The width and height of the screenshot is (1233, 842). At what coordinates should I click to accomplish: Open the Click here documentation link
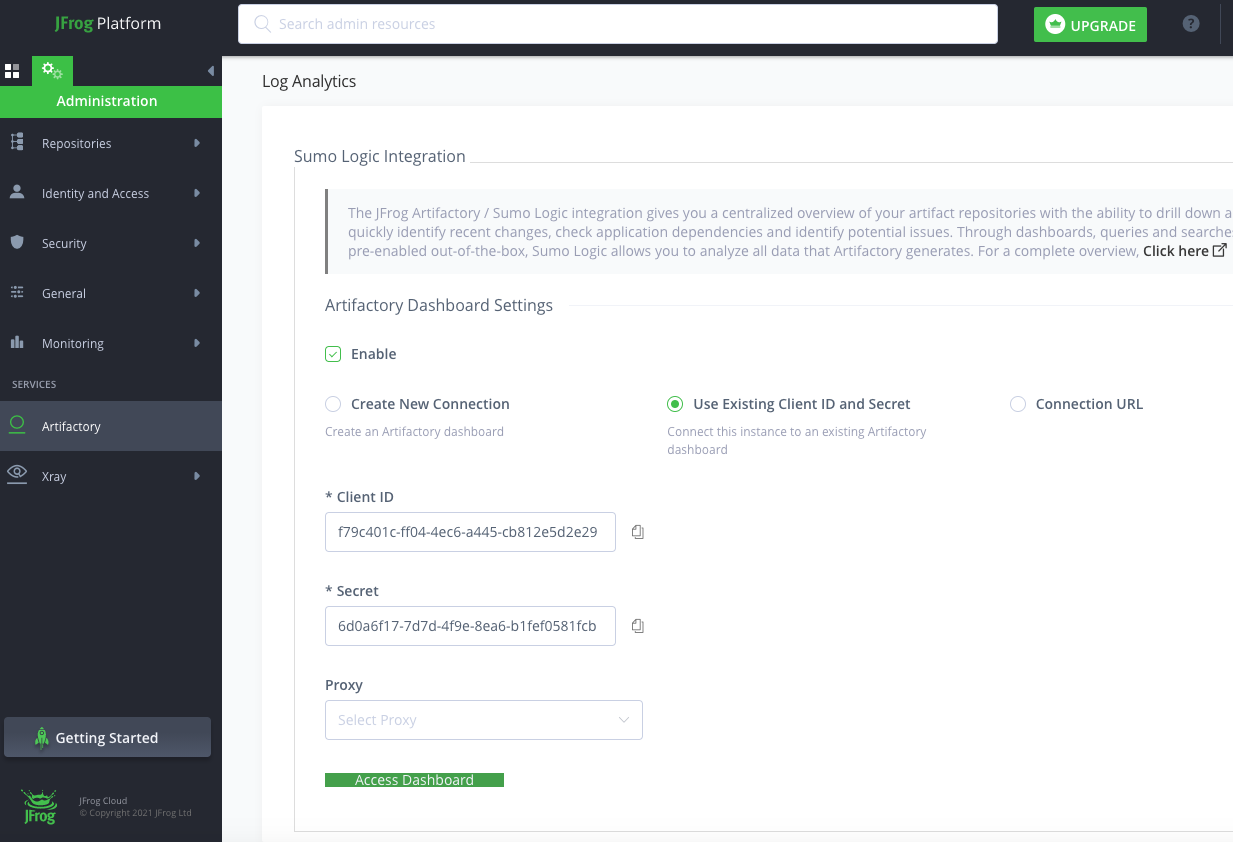coord(1177,250)
